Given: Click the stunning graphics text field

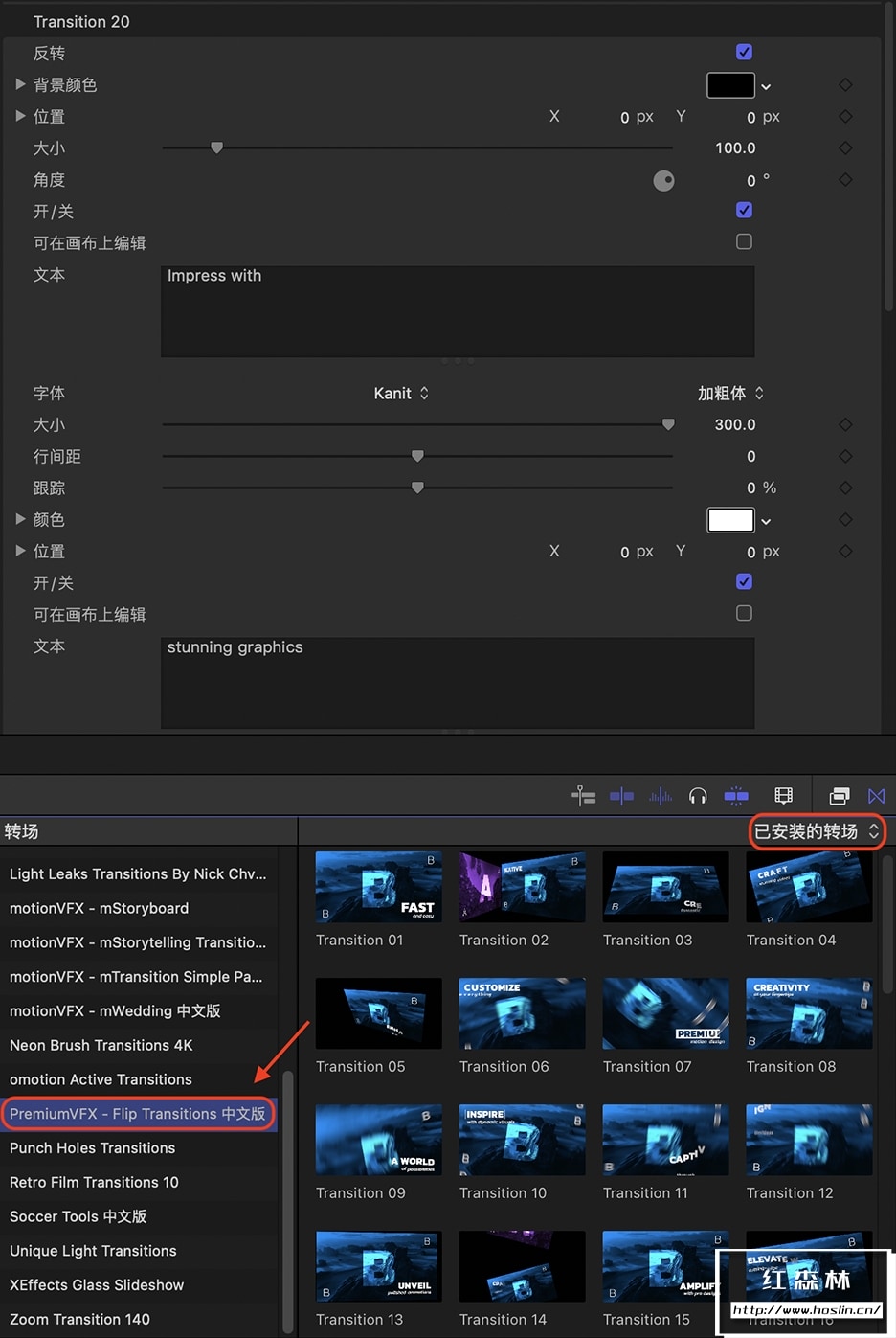Looking at the screenshot, I should pyautogui.click(x=458, y=683).
